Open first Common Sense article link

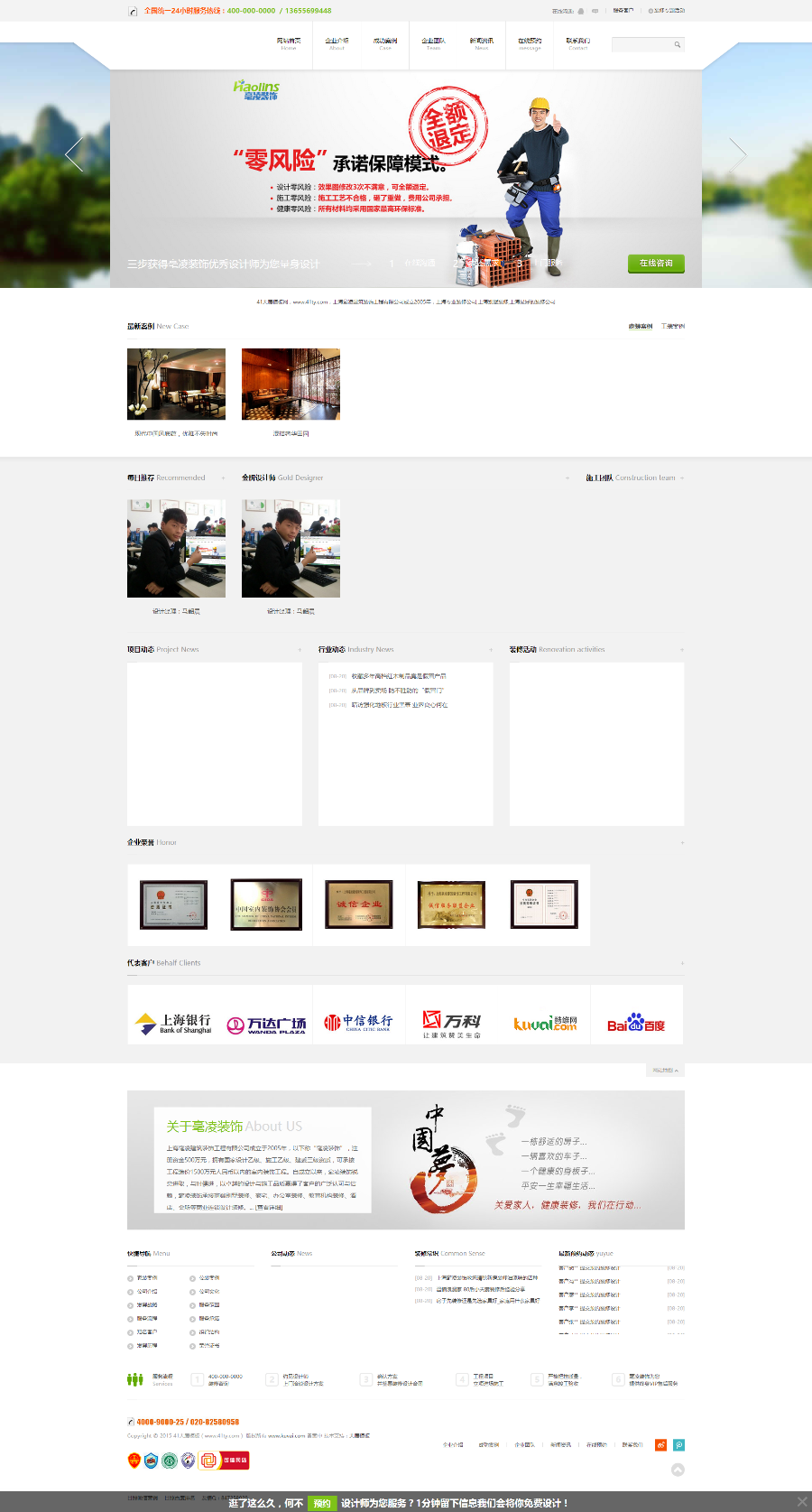pos(487,1278)
